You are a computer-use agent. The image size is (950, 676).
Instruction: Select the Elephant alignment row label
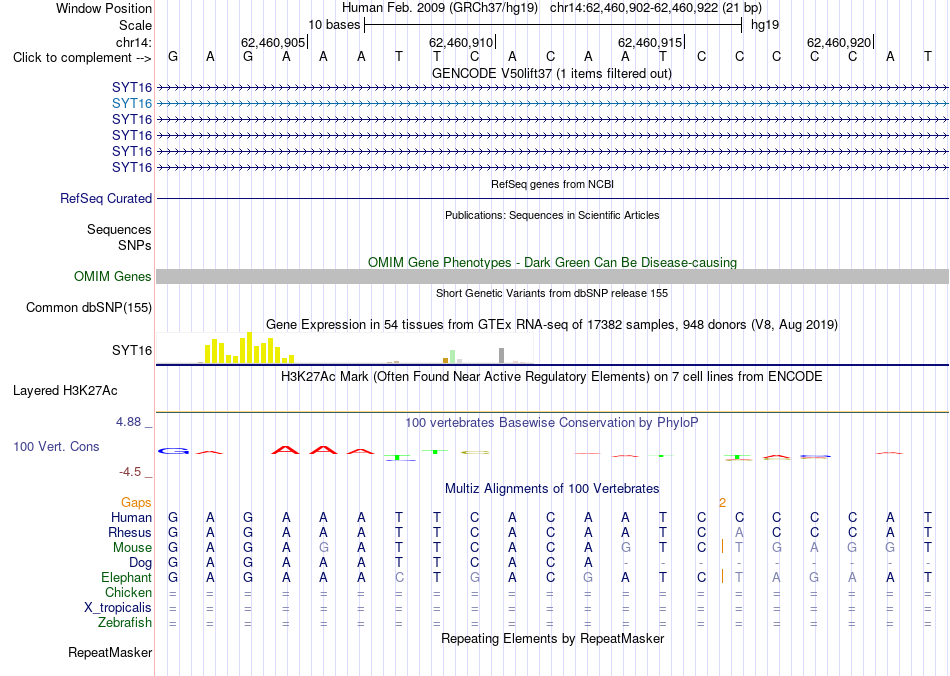(x=127, y=578)
